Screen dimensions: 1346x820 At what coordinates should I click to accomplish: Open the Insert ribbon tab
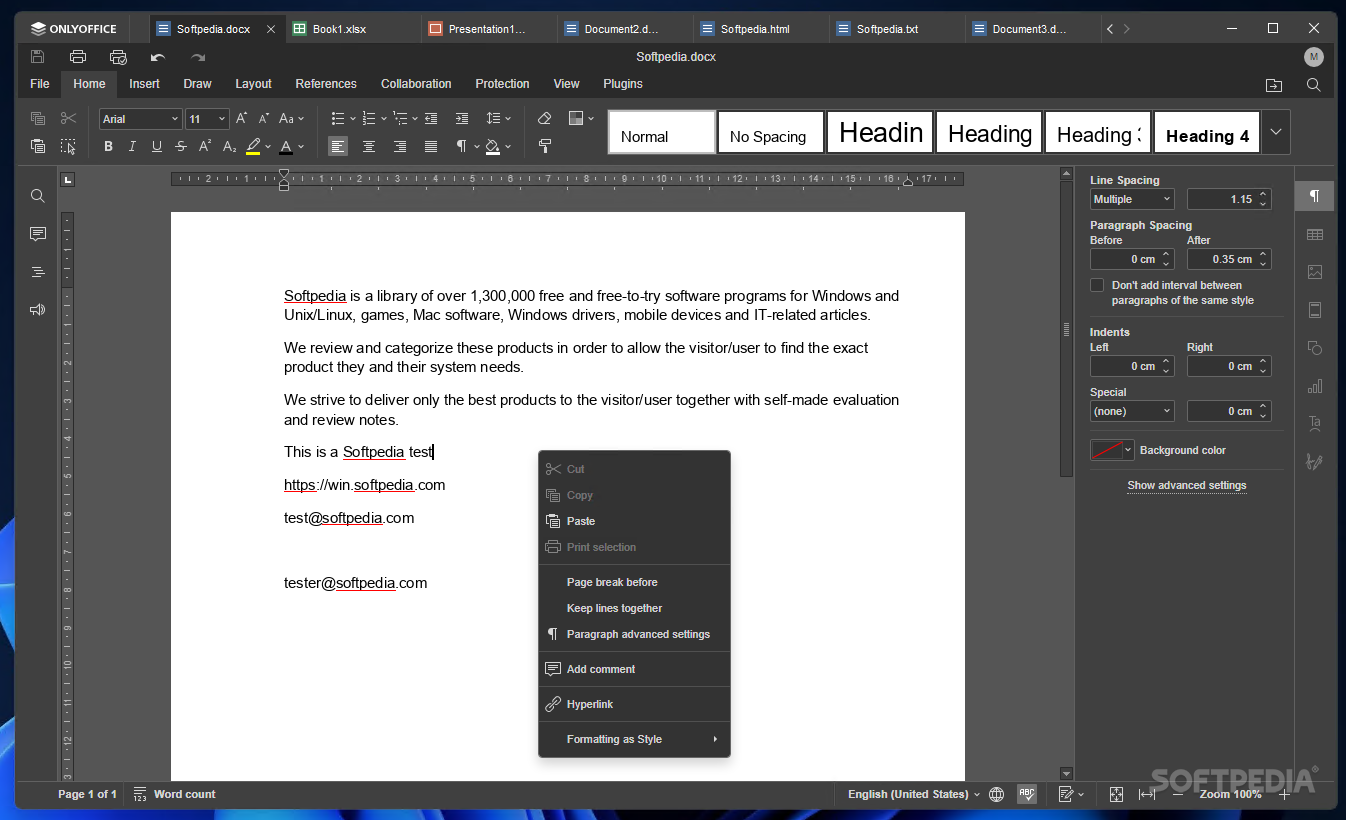144,84
